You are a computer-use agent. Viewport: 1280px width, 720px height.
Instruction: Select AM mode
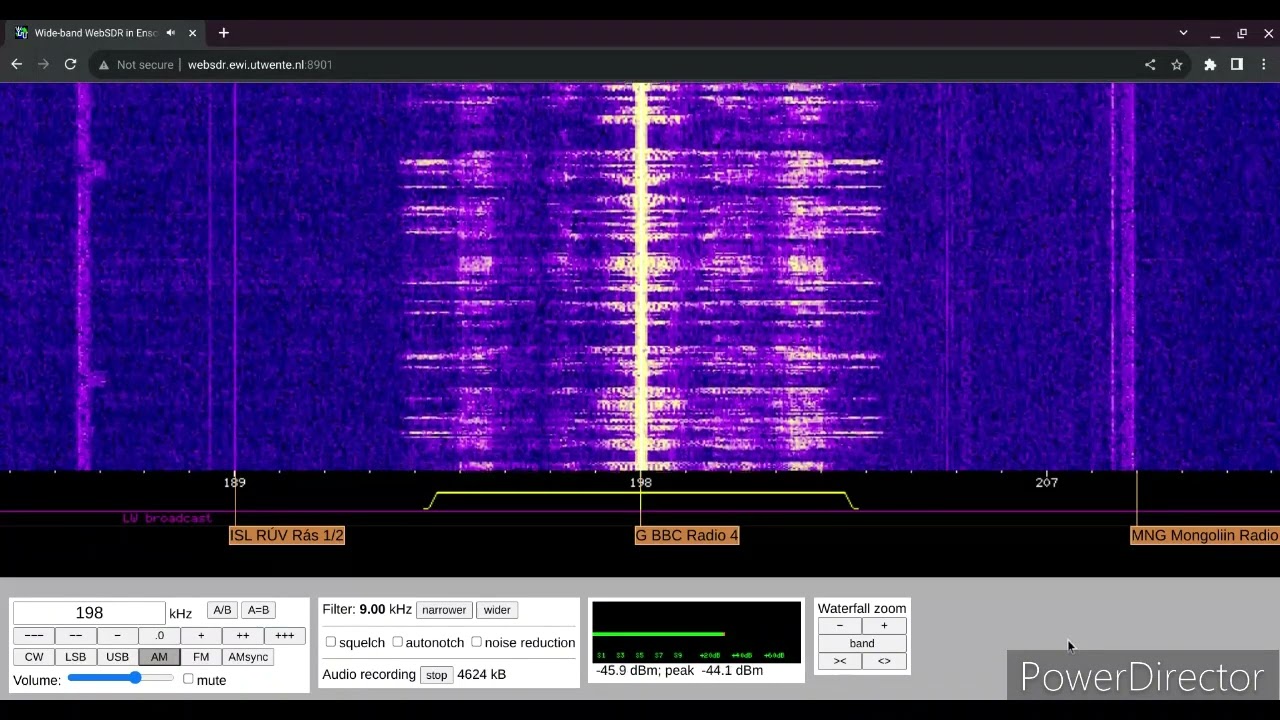tap(159, 657)
